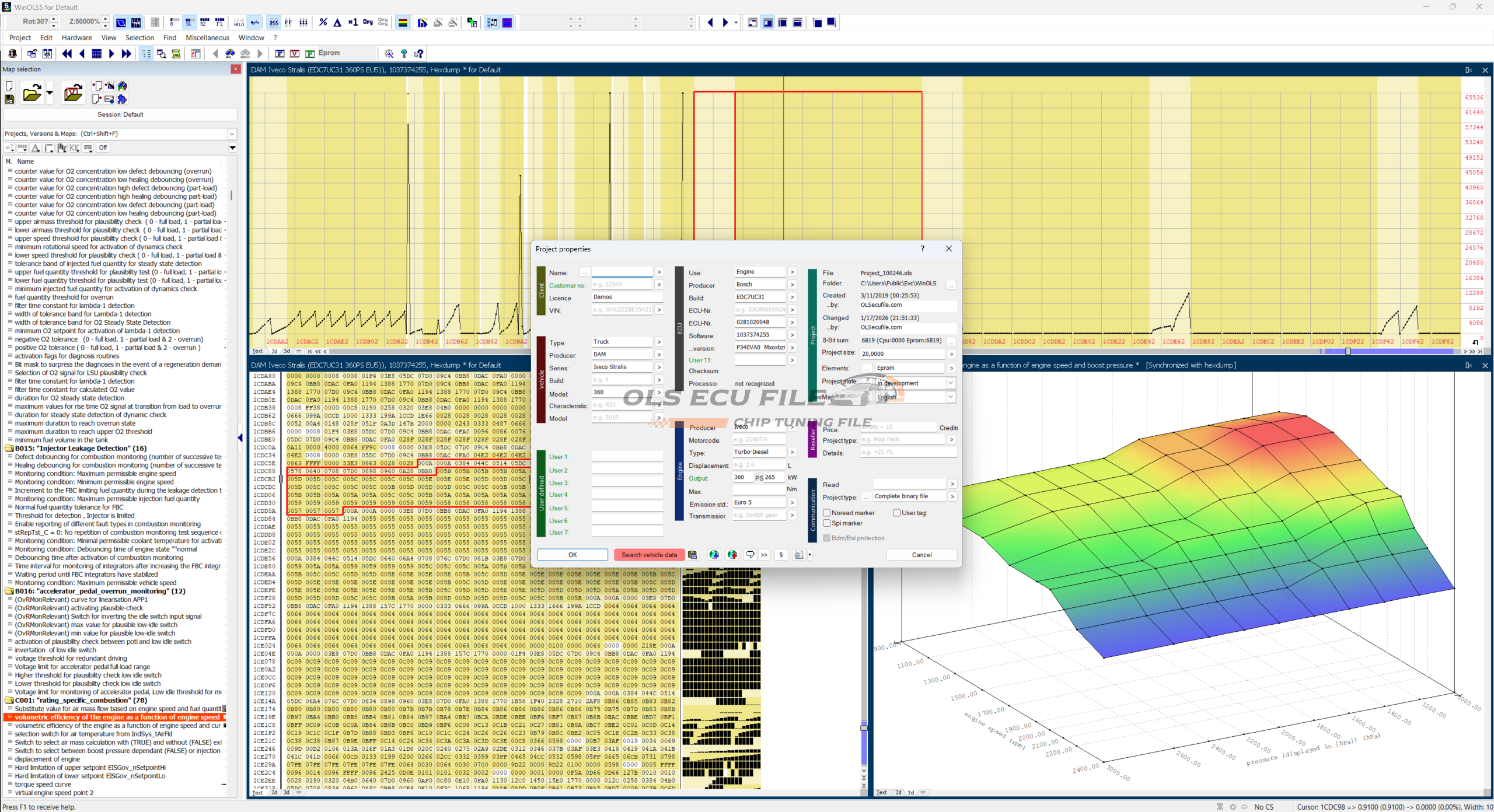Click the percent display toolbar icon
This screenshot has width=1494, height=812.
[x=323, y=22]
